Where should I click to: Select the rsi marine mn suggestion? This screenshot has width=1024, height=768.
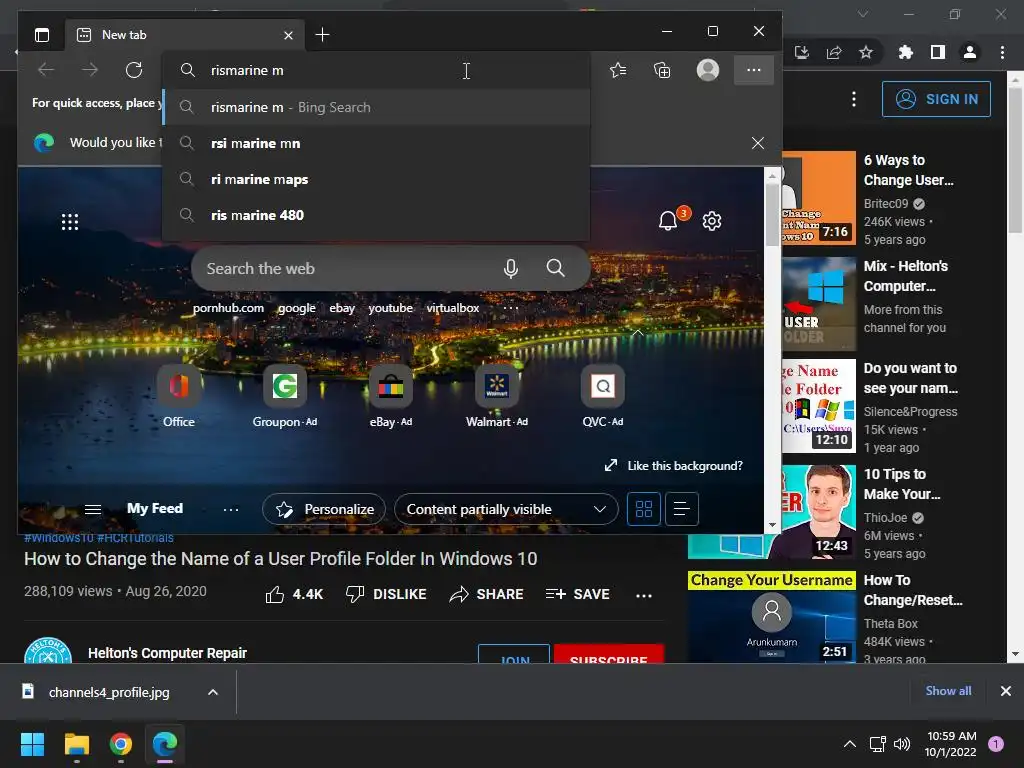[376, 143]
